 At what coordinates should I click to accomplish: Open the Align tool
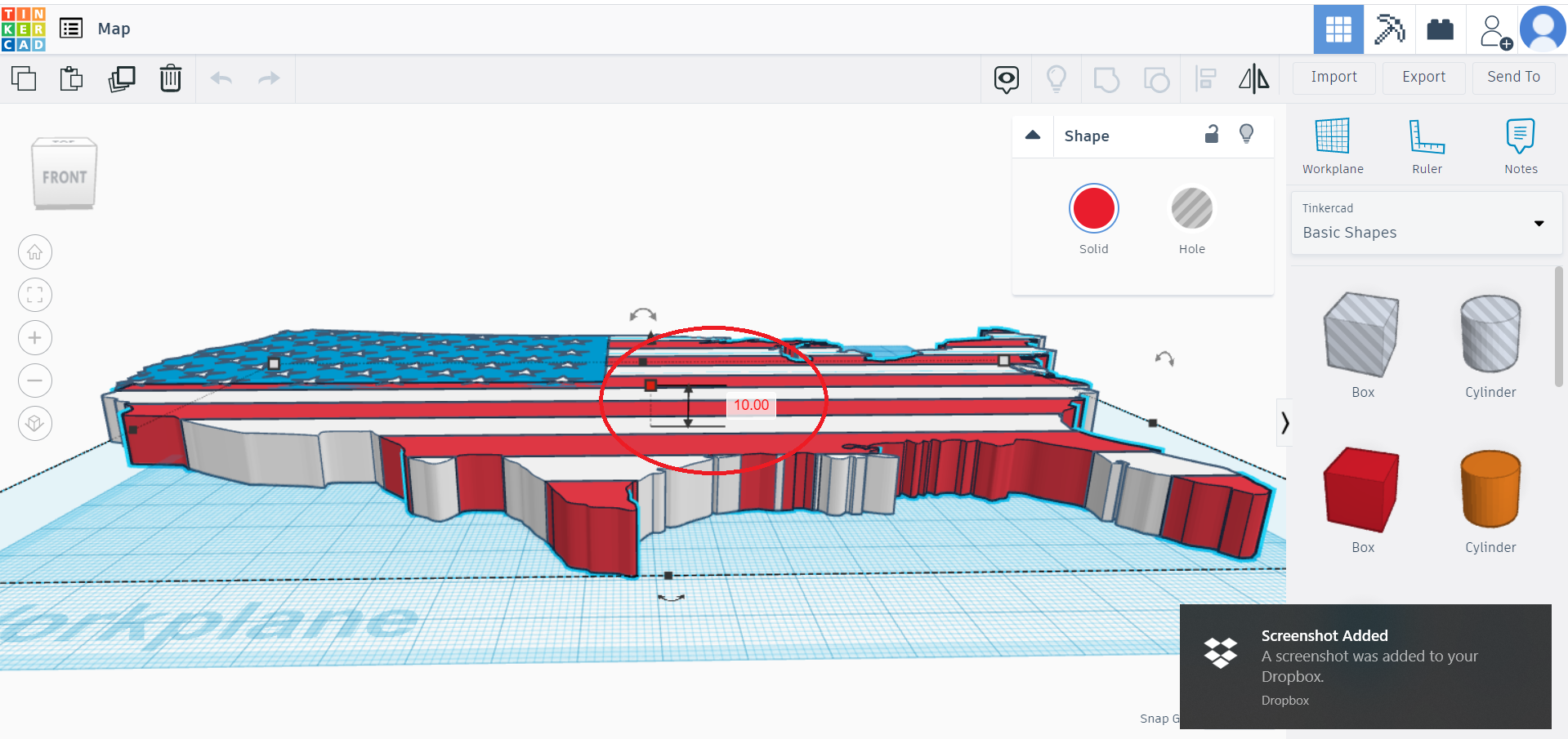point(1205,79)
